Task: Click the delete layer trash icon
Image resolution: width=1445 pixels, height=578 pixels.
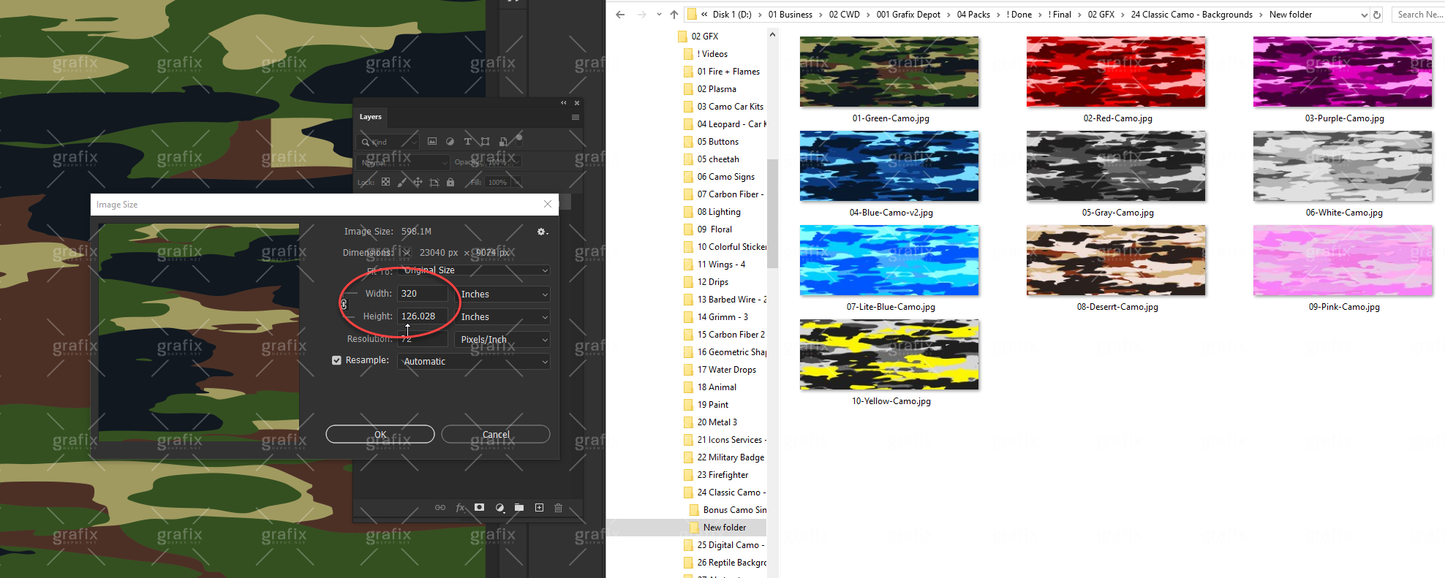Action: [558, 508]
